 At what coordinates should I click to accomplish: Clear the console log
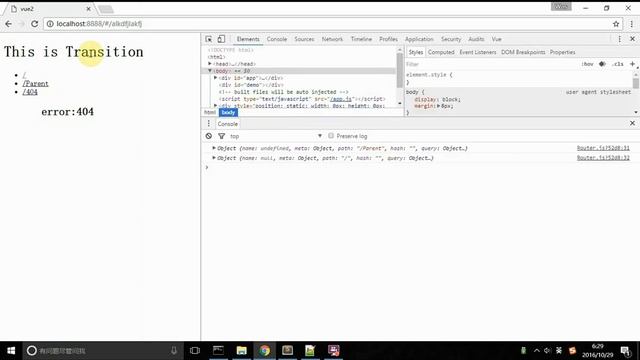[x=209, y=136]
